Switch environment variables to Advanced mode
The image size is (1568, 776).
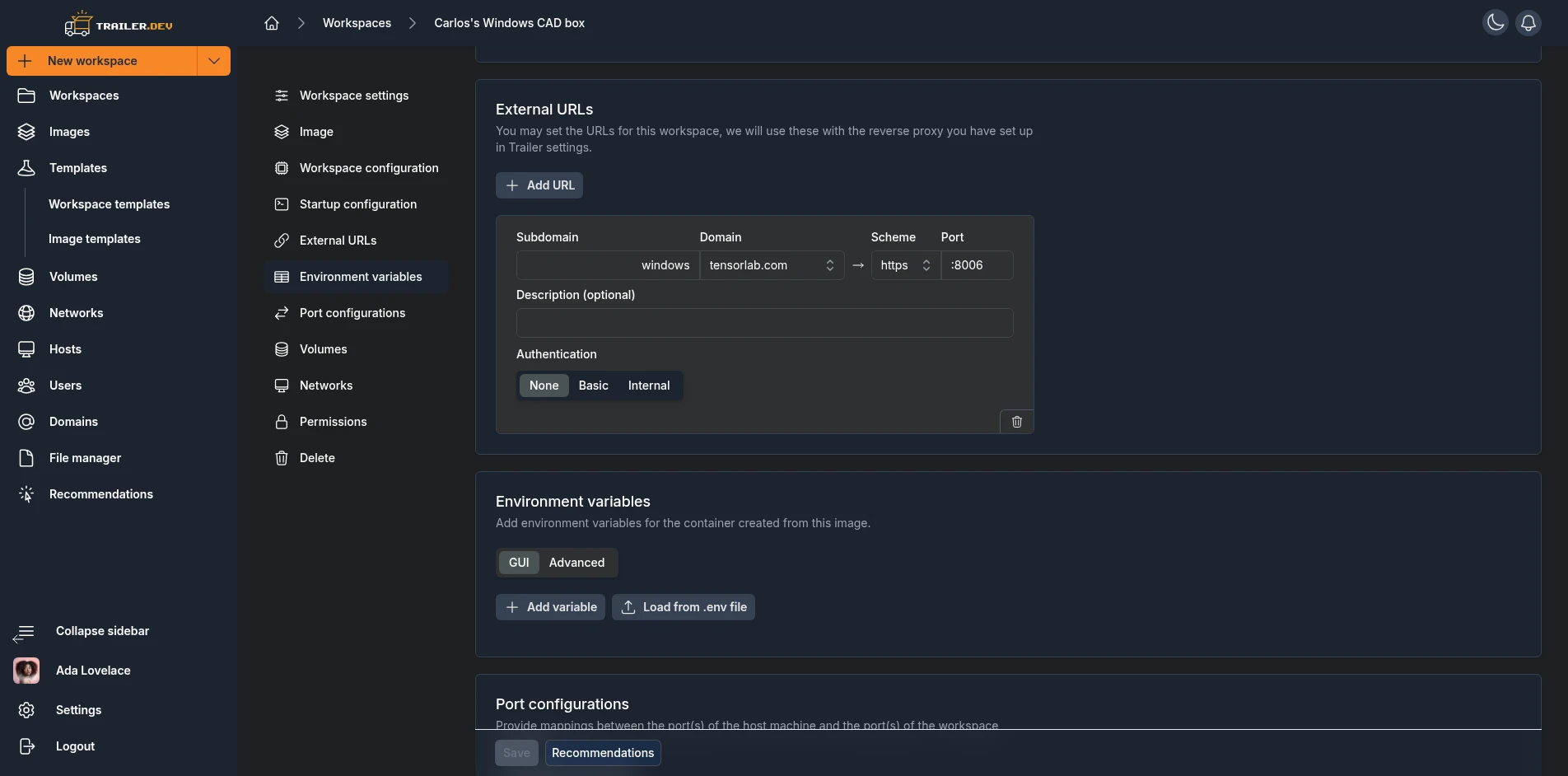(577, 563)
